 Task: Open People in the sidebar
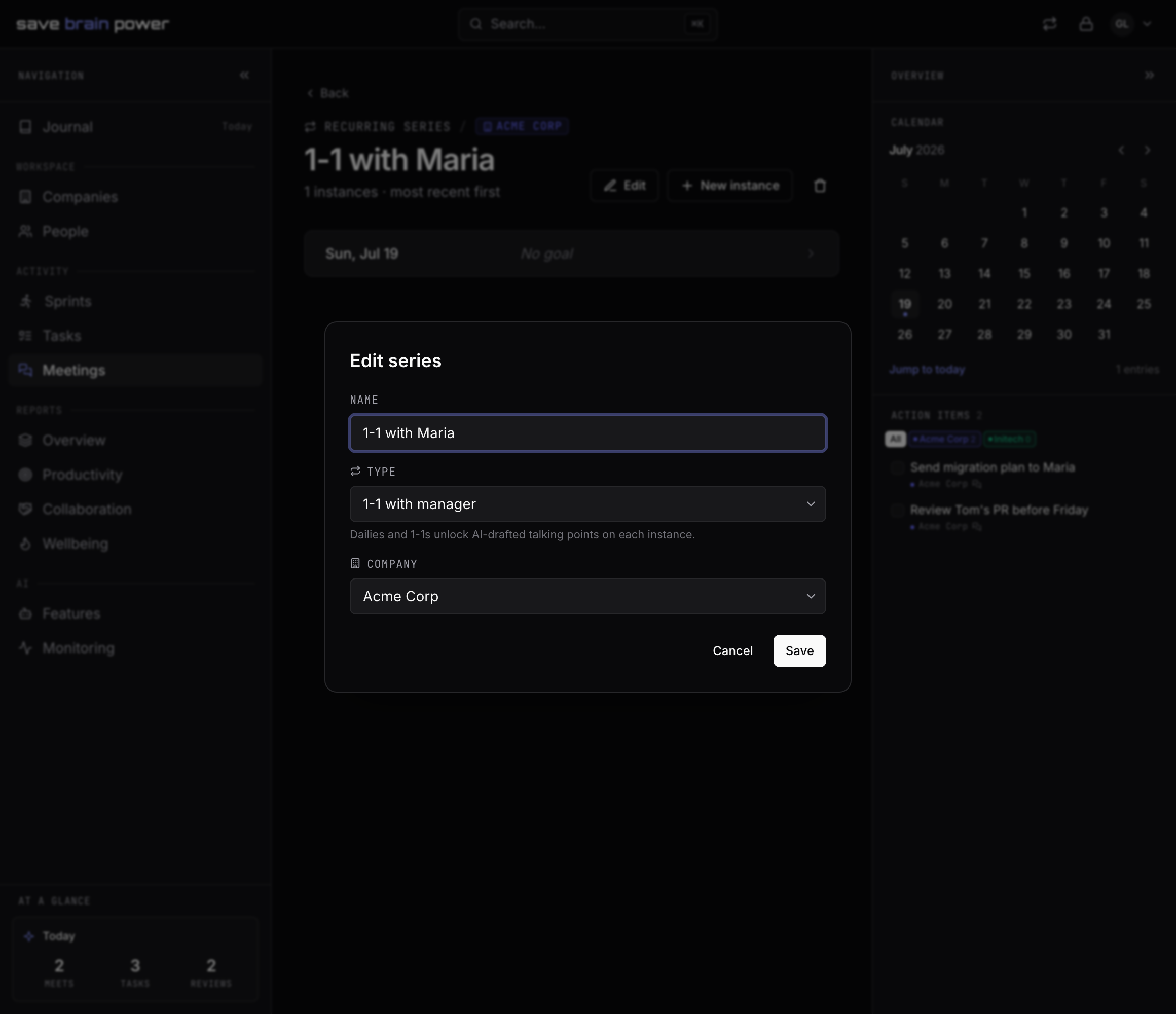tap(135, 232)
